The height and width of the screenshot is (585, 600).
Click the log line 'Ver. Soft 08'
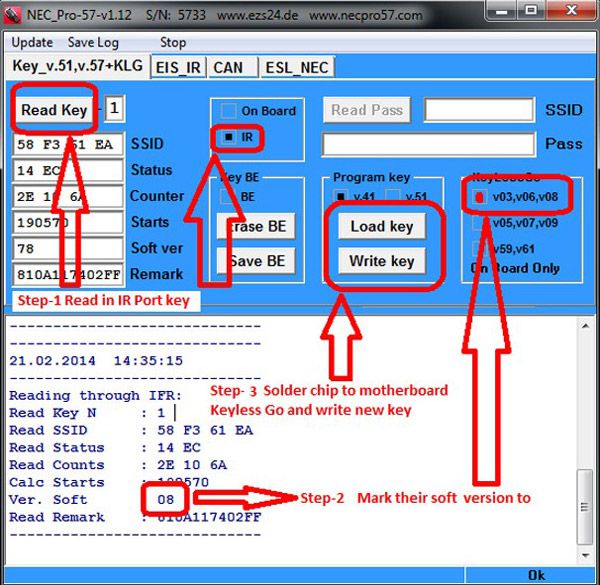point(92,500)
